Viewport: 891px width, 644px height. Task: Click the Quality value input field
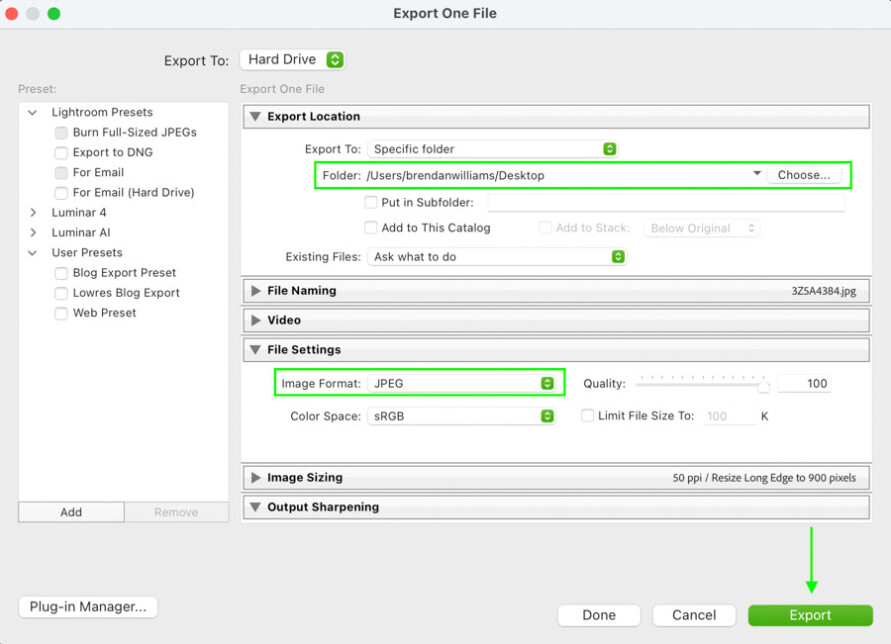(804, 384)
